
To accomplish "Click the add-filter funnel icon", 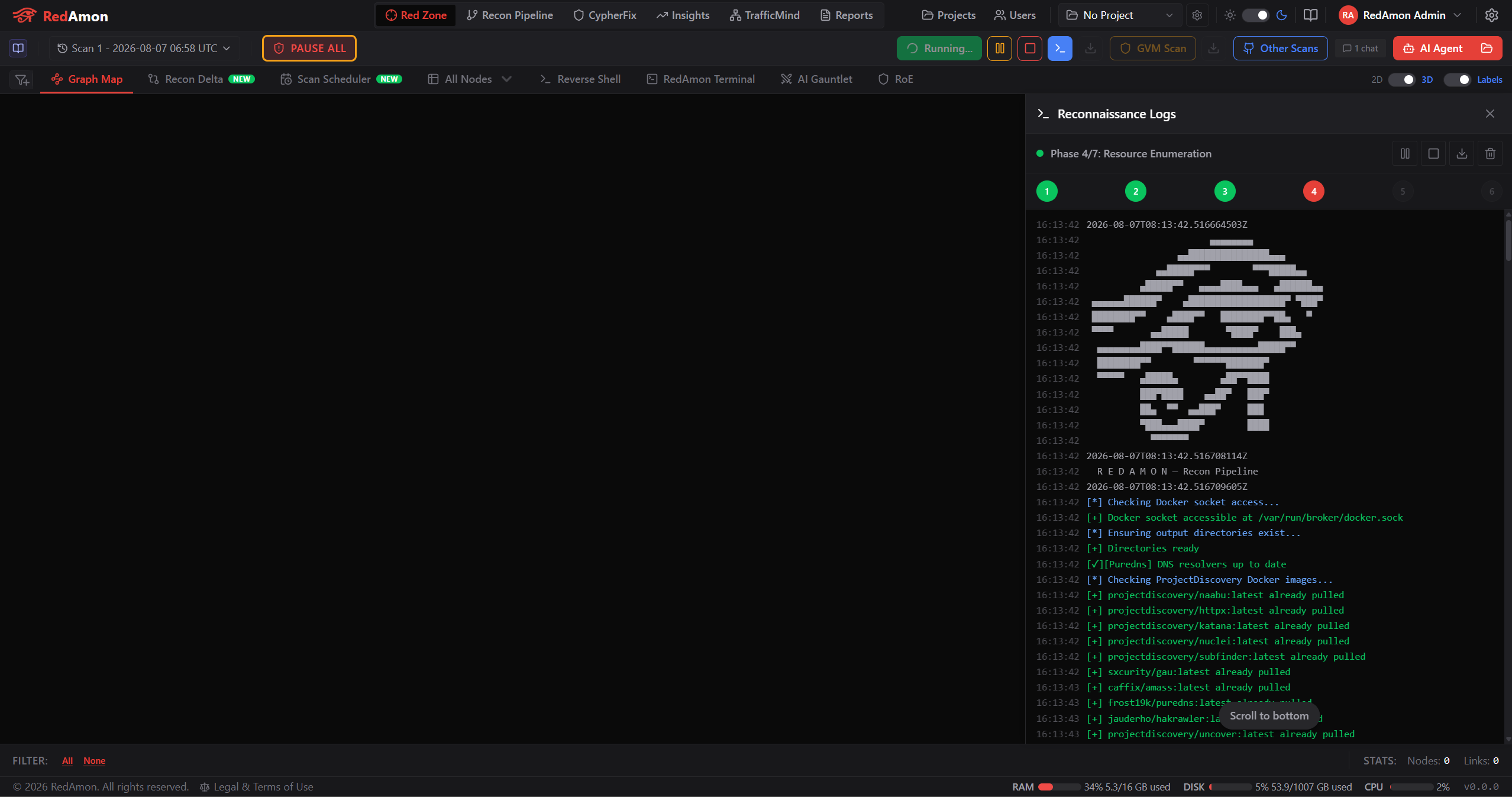I will [22, 79].
